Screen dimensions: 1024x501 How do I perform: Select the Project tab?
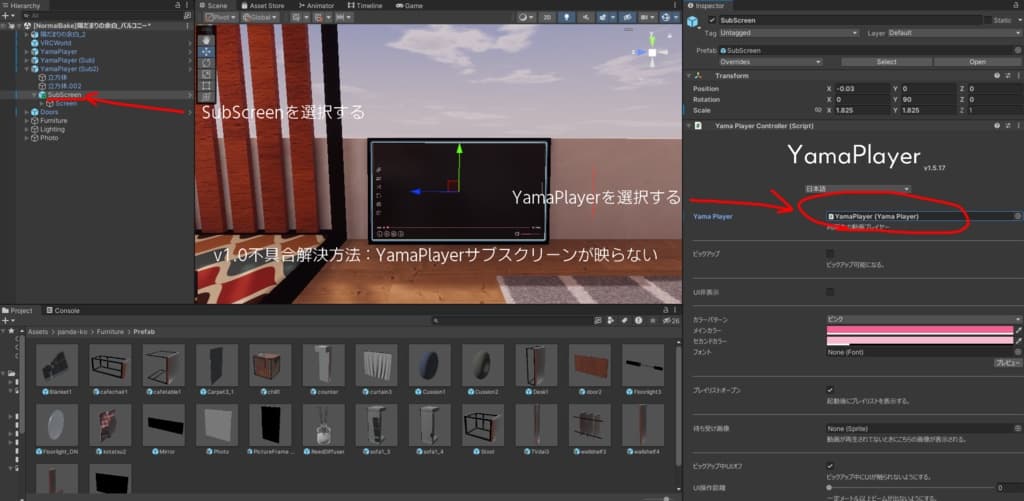(x=20, y=310)
